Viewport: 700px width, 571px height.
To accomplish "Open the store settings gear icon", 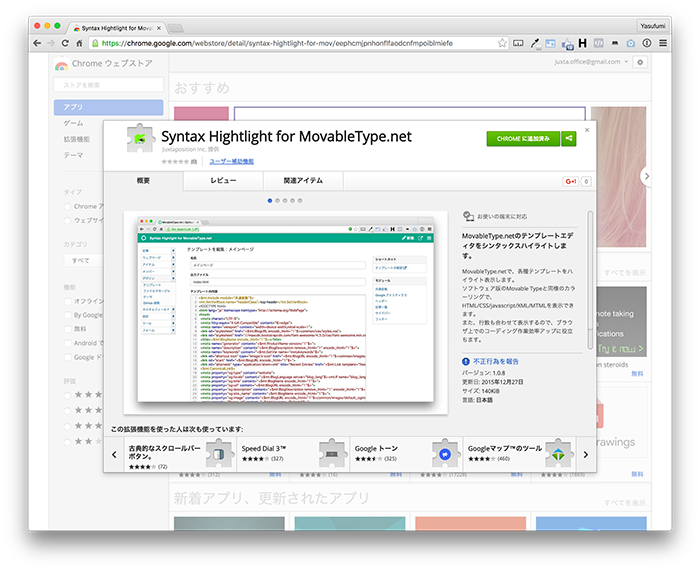I will (640, 62).
